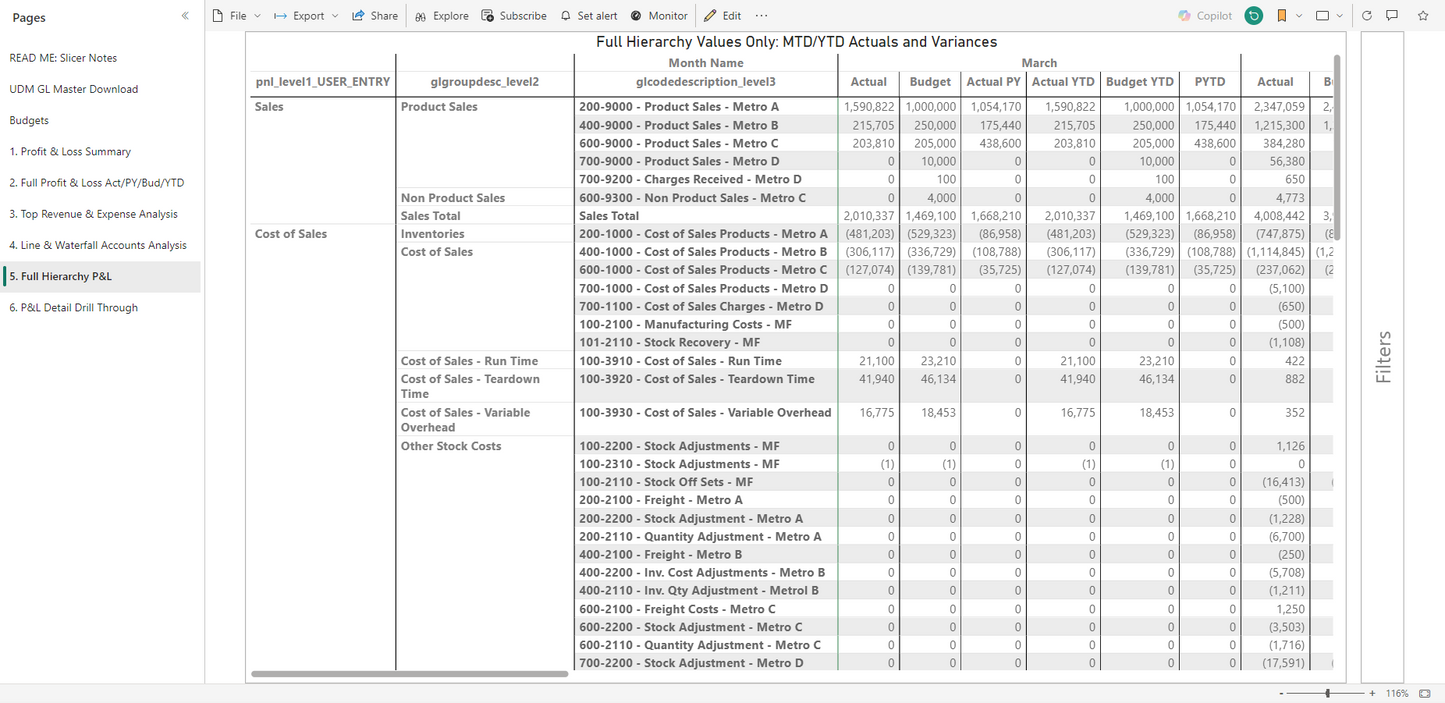Click Other Stock Costs group header
This screenshot has height=703, width=1445.
pos(451,446)
